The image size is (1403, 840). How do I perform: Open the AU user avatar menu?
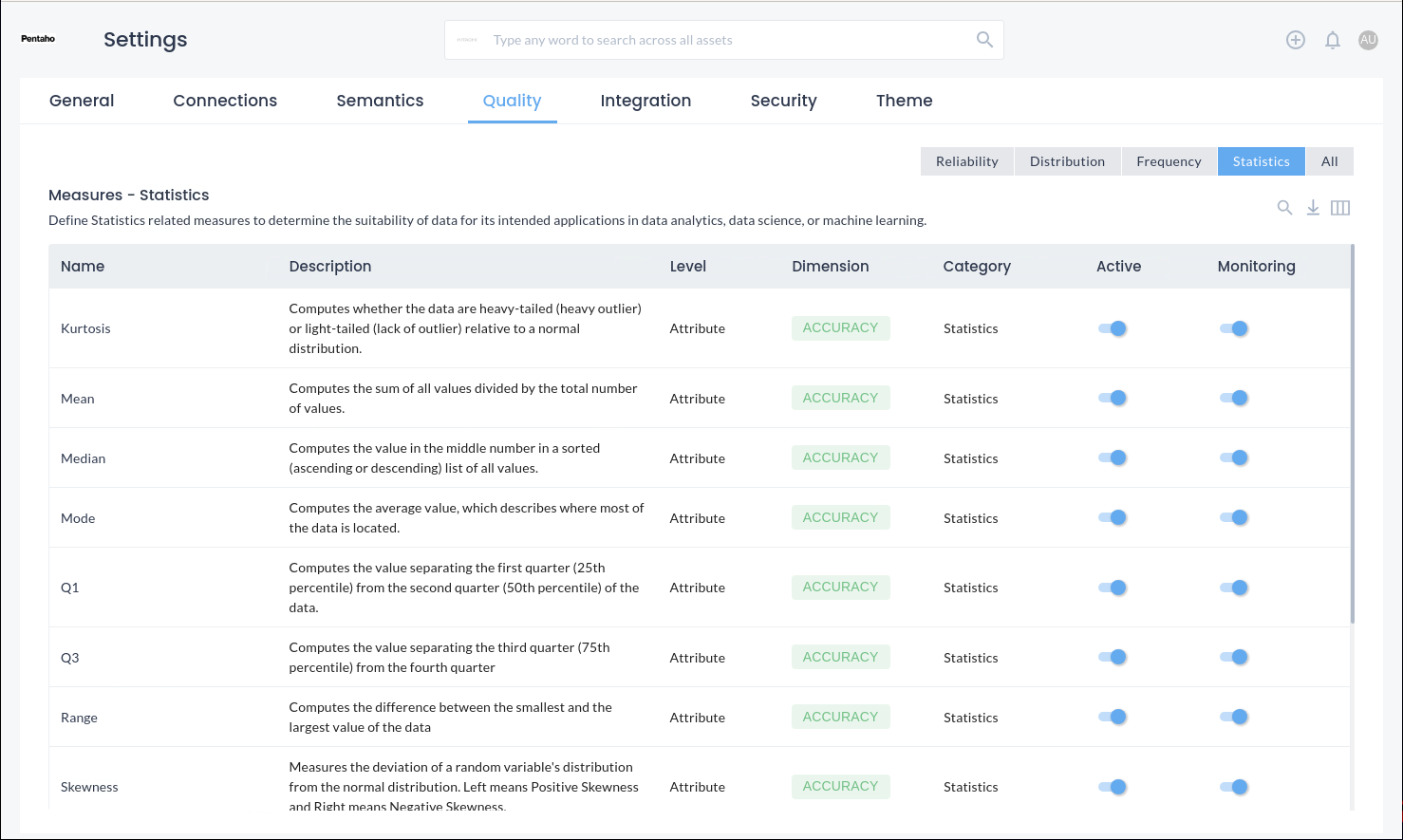[1367, 40]
